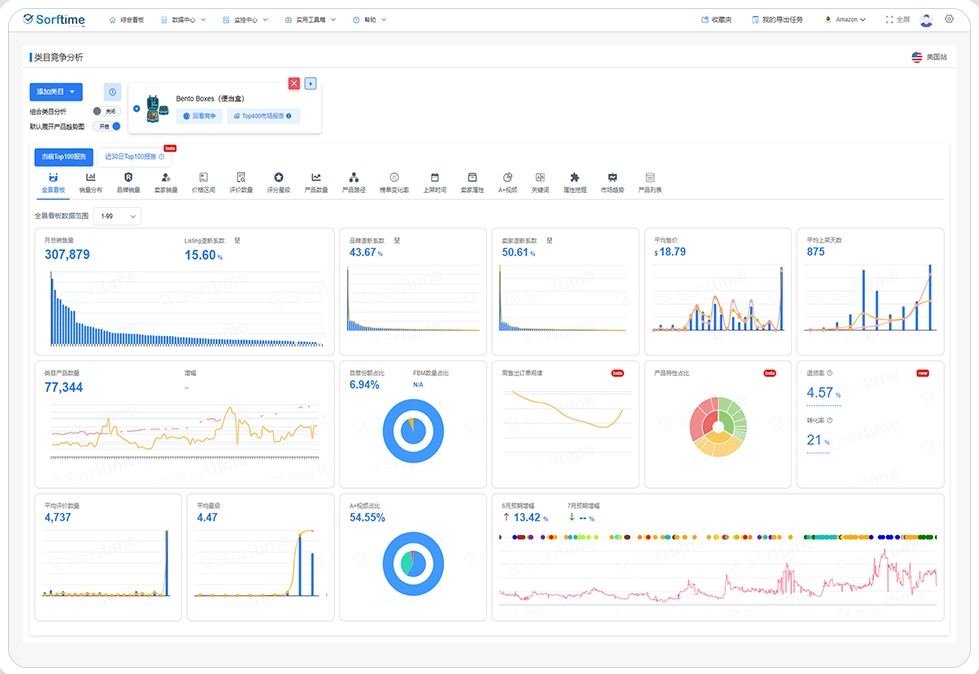Open the settings gear icon in header
The image size is (979, 674).
[949, 19]
